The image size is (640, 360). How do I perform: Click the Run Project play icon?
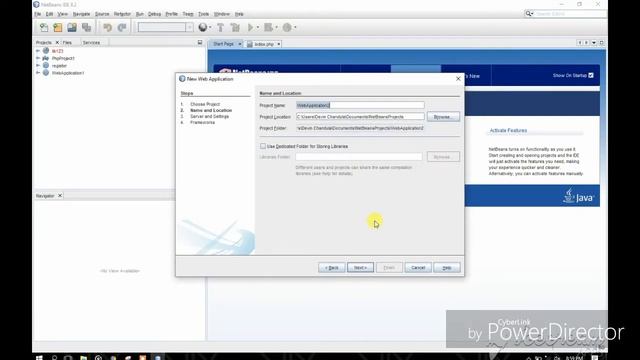(x=250, y=27)
